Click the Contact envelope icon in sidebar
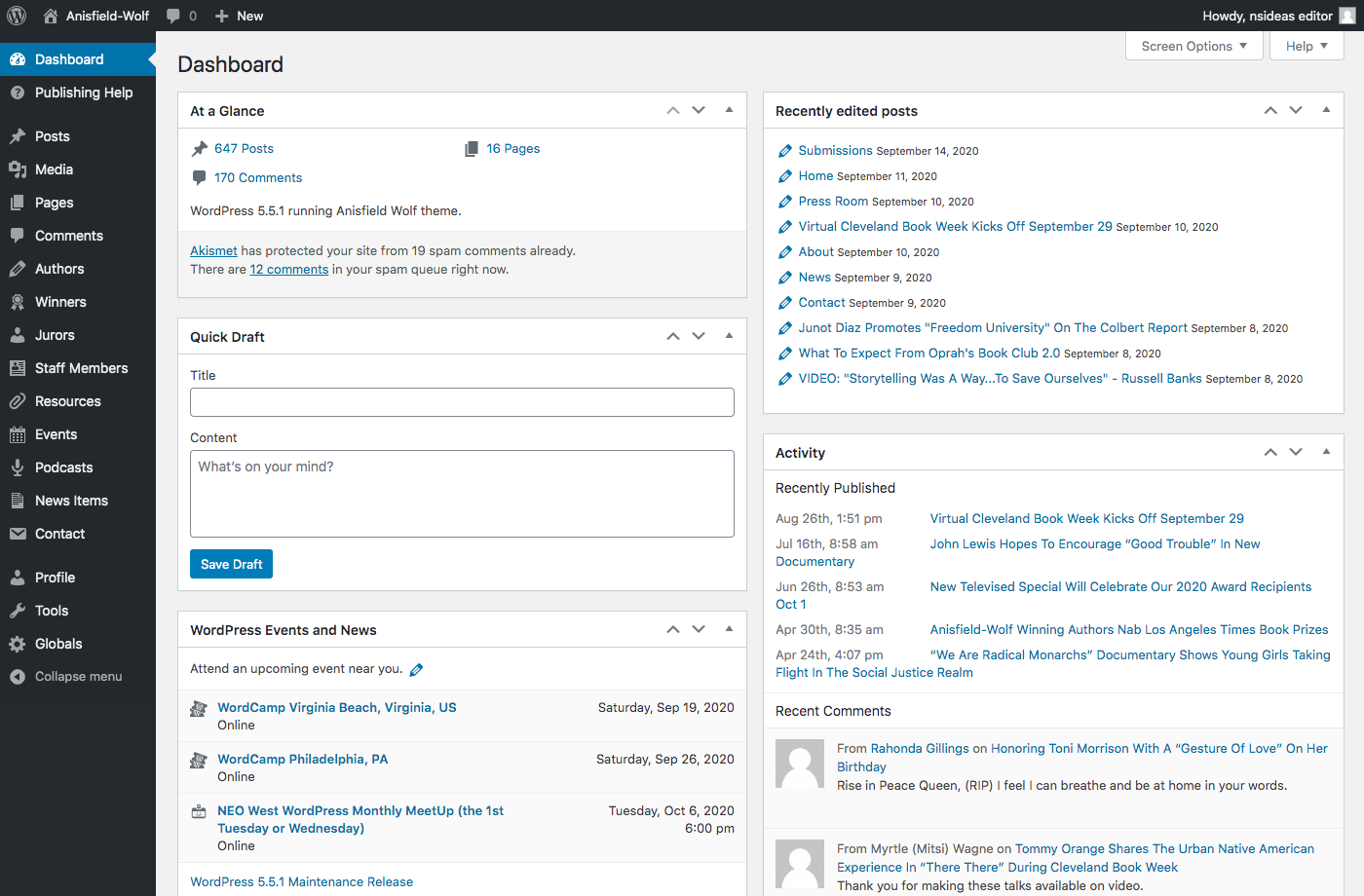Image resolution: width=1364 pixels, height=896 pixels. (x=18, y=534)
